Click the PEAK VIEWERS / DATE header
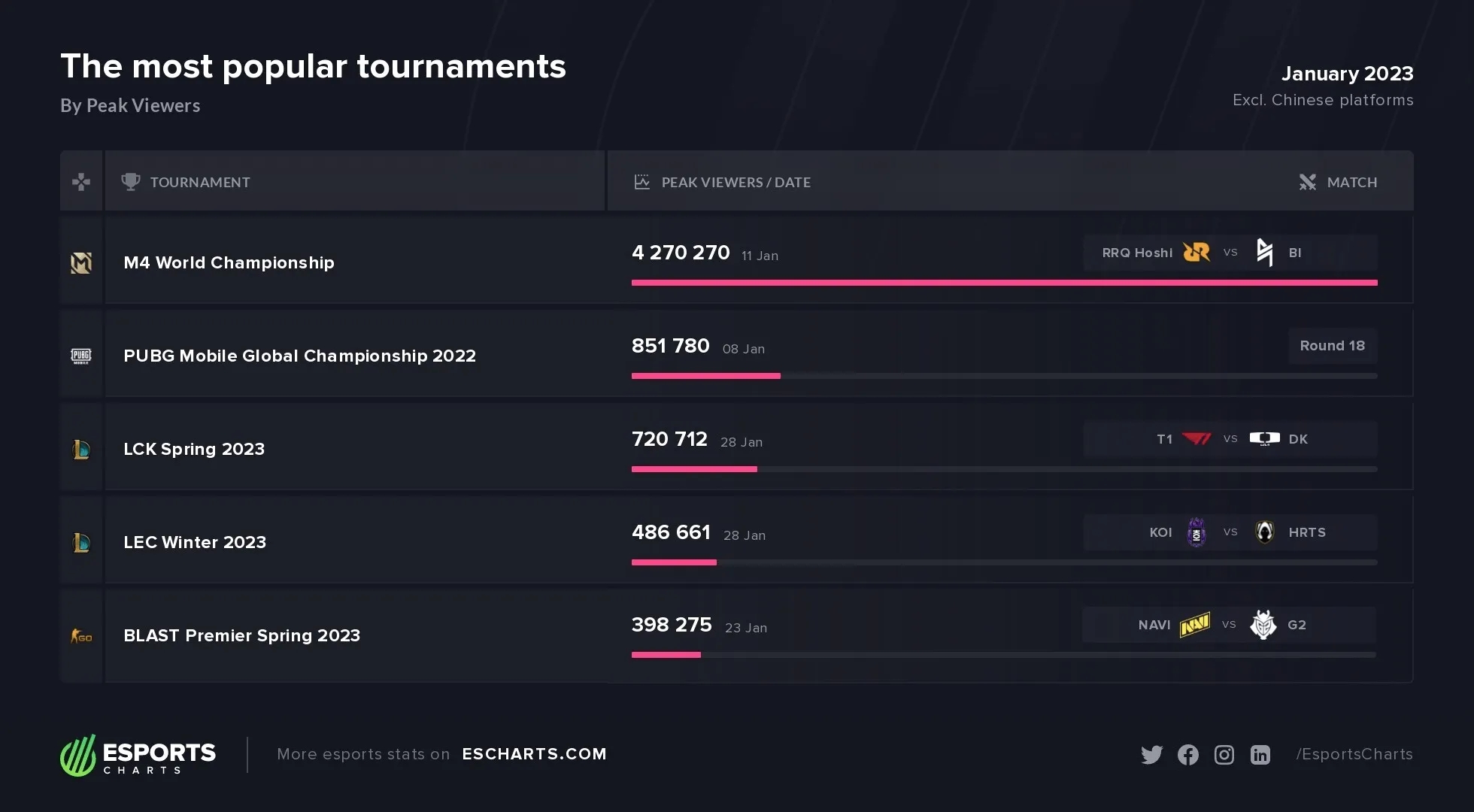The height and width of the screenshot is (812, 1474). 735,182
